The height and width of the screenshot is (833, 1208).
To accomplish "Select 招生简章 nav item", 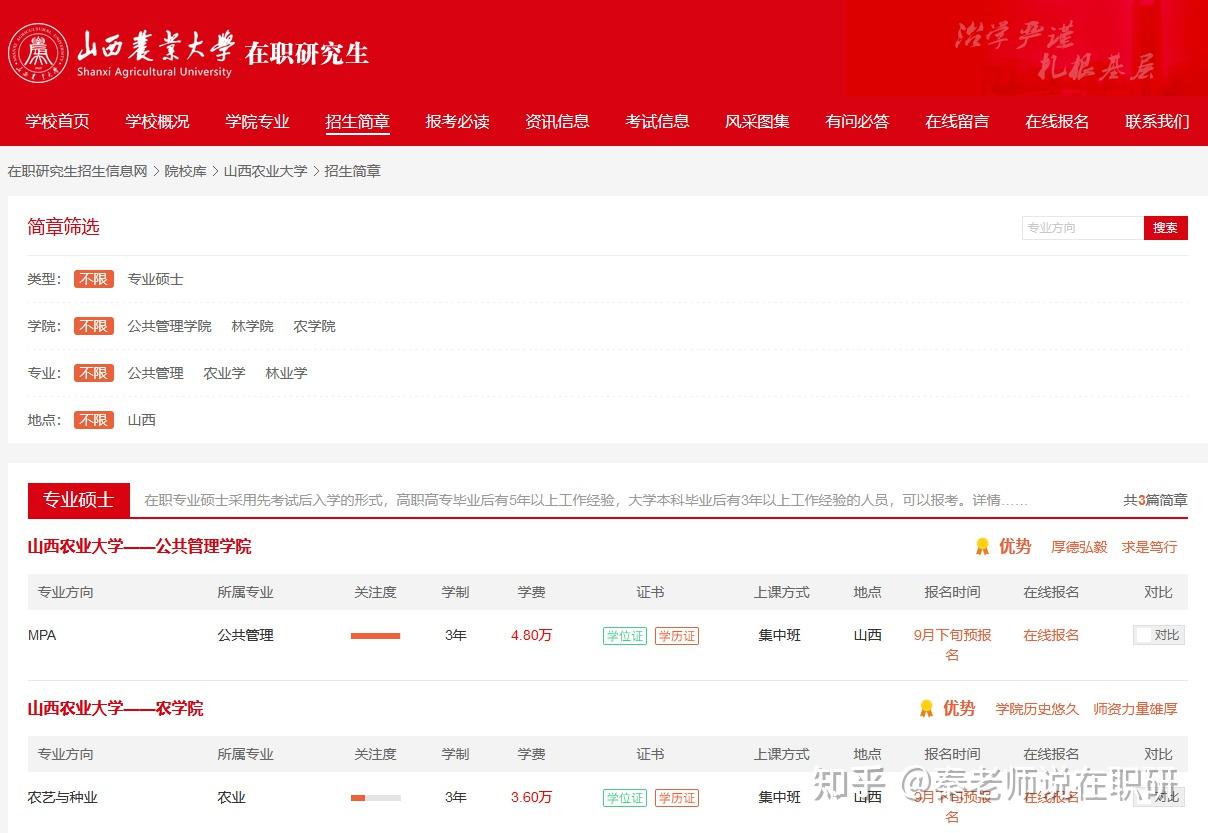I will 357,121.
